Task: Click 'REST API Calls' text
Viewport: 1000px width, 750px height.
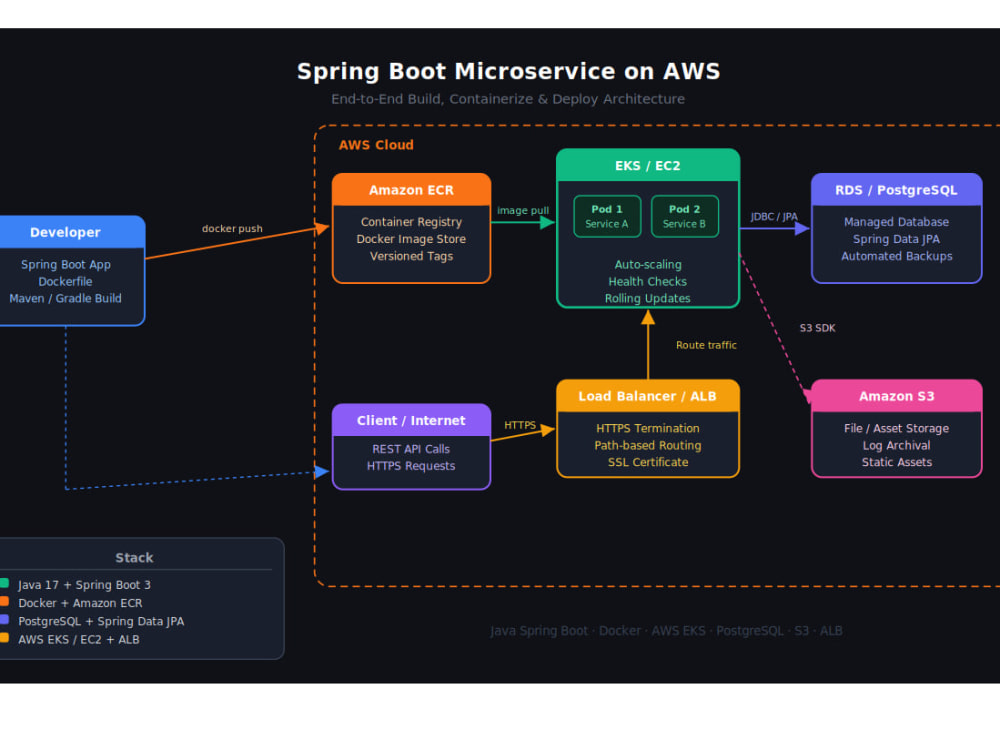Action: 411,449
